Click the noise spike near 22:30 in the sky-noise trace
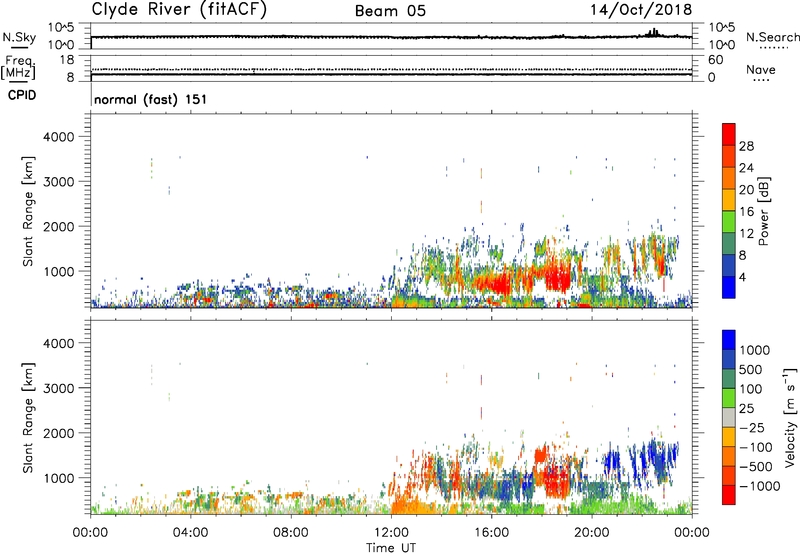The height and width of the screenshot is (554, 800). pos(653,32)
